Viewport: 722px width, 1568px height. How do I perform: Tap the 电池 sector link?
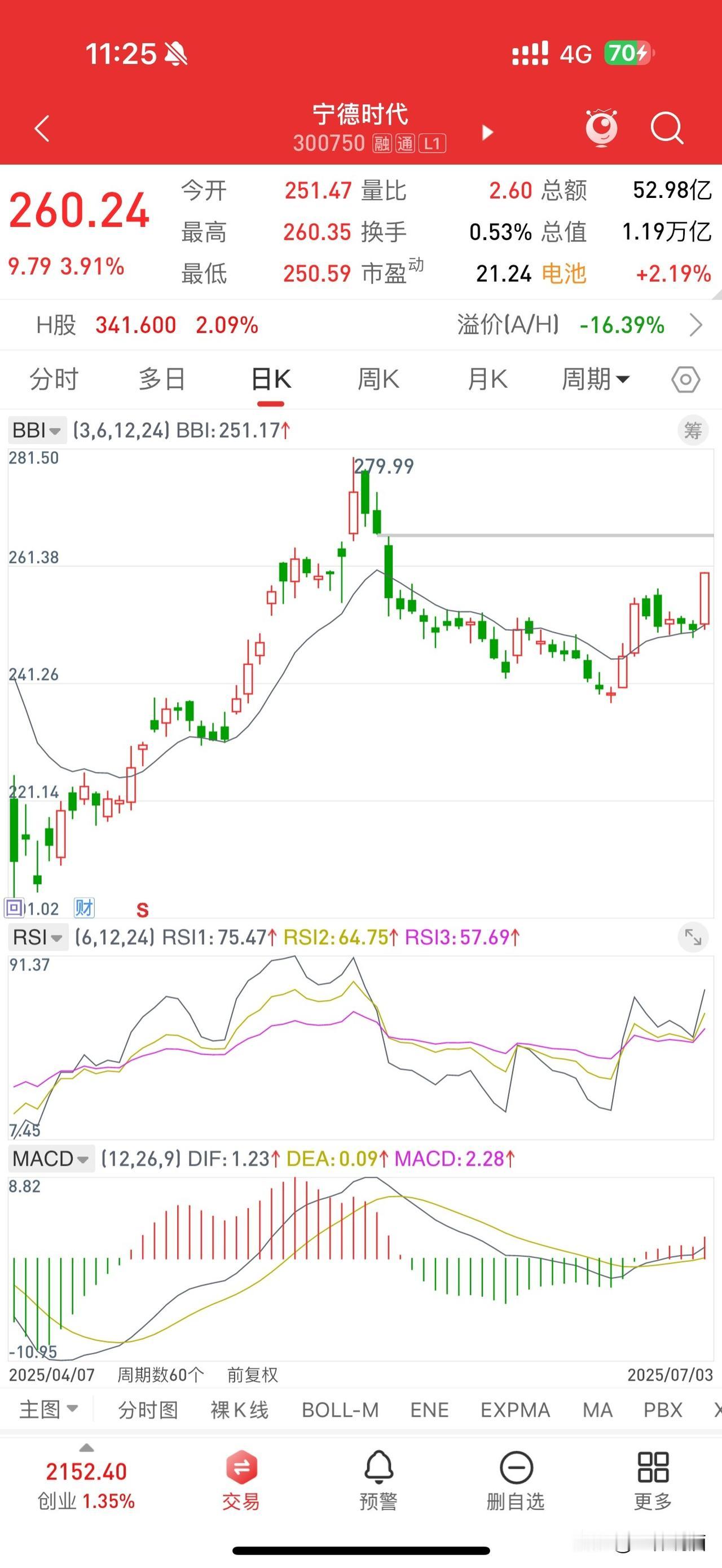tap(563, 274)
